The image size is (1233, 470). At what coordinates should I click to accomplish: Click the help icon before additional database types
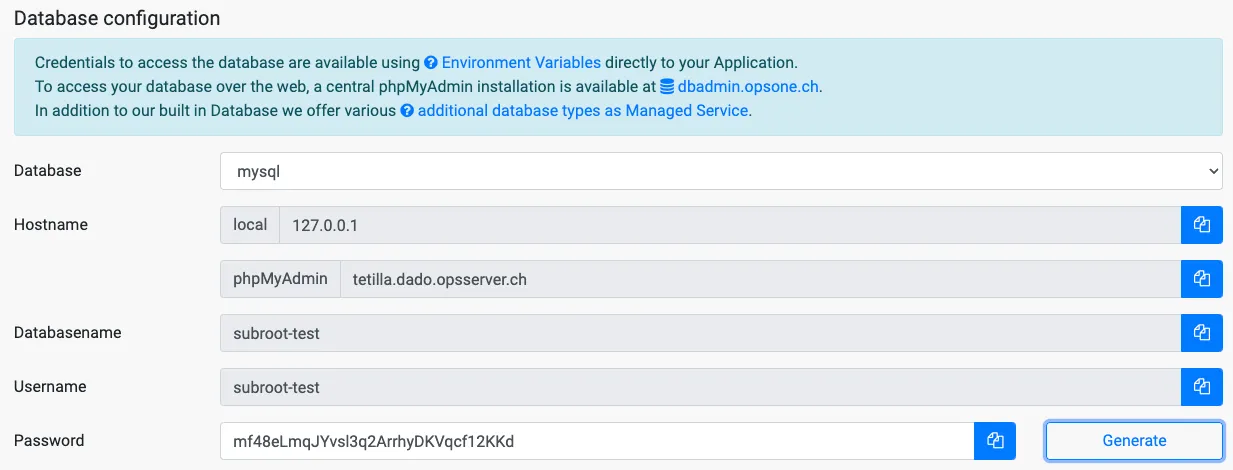click(407, 111)
